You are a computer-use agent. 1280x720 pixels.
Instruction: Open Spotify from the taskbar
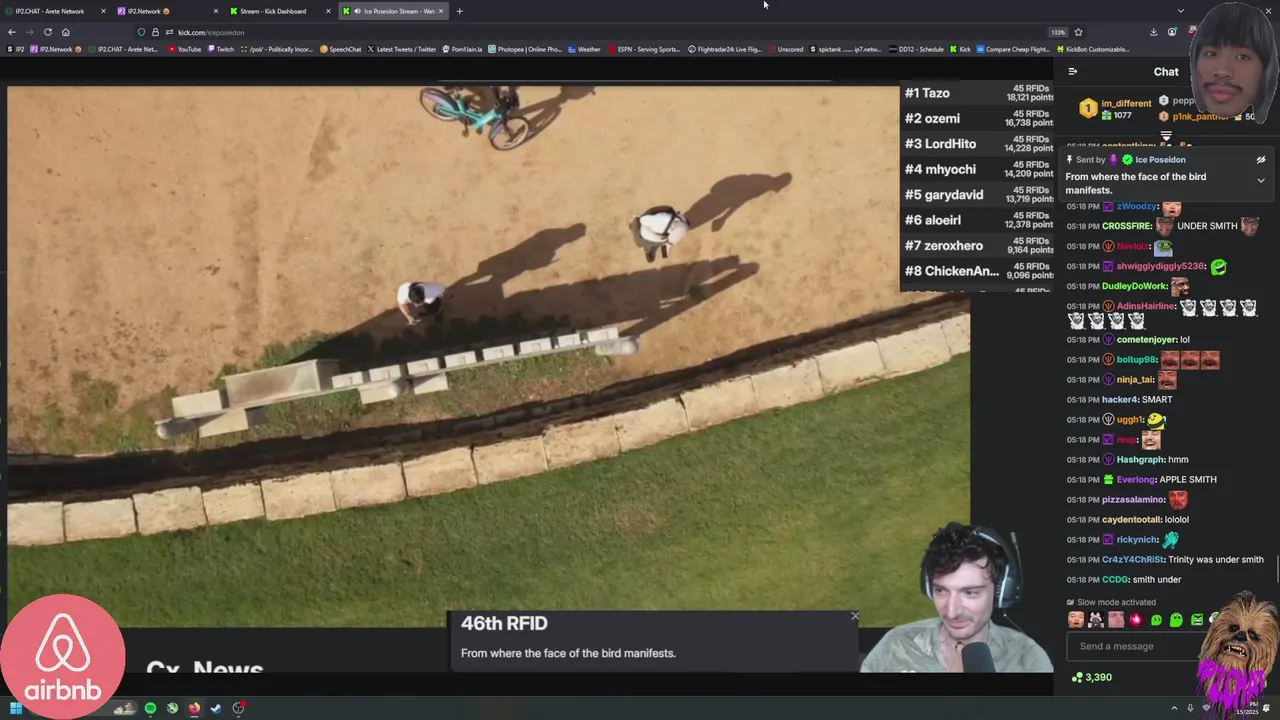[150, 708]
